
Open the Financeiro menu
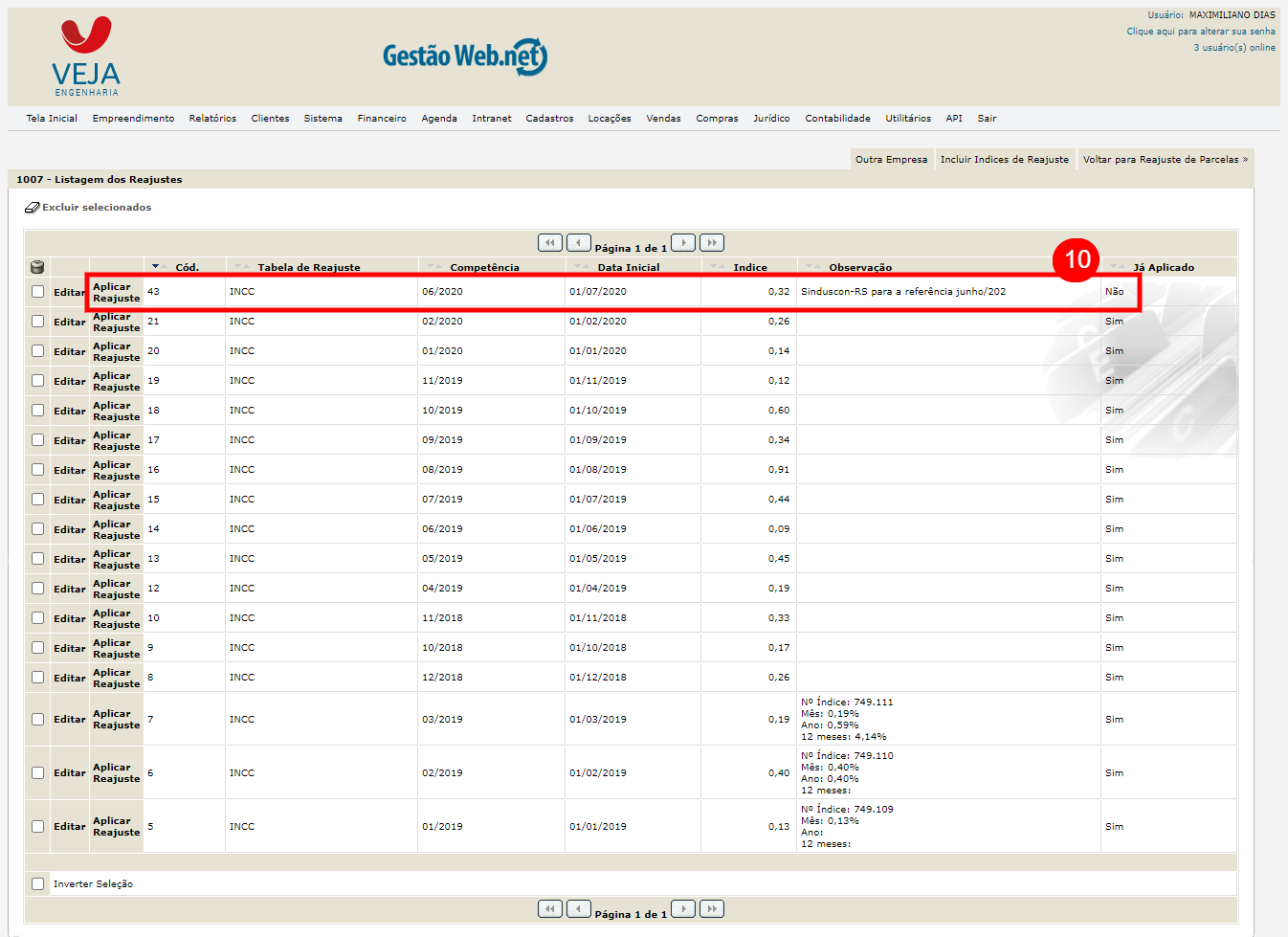pyautogui.click(x=382, y=119)
